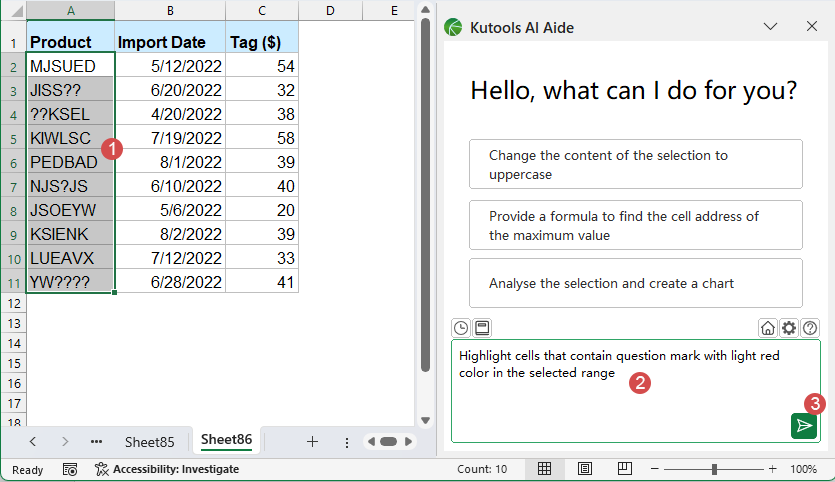Switch to Page Layout view
The height and width of the screenshot is (482, 835).
pos(585,469)
